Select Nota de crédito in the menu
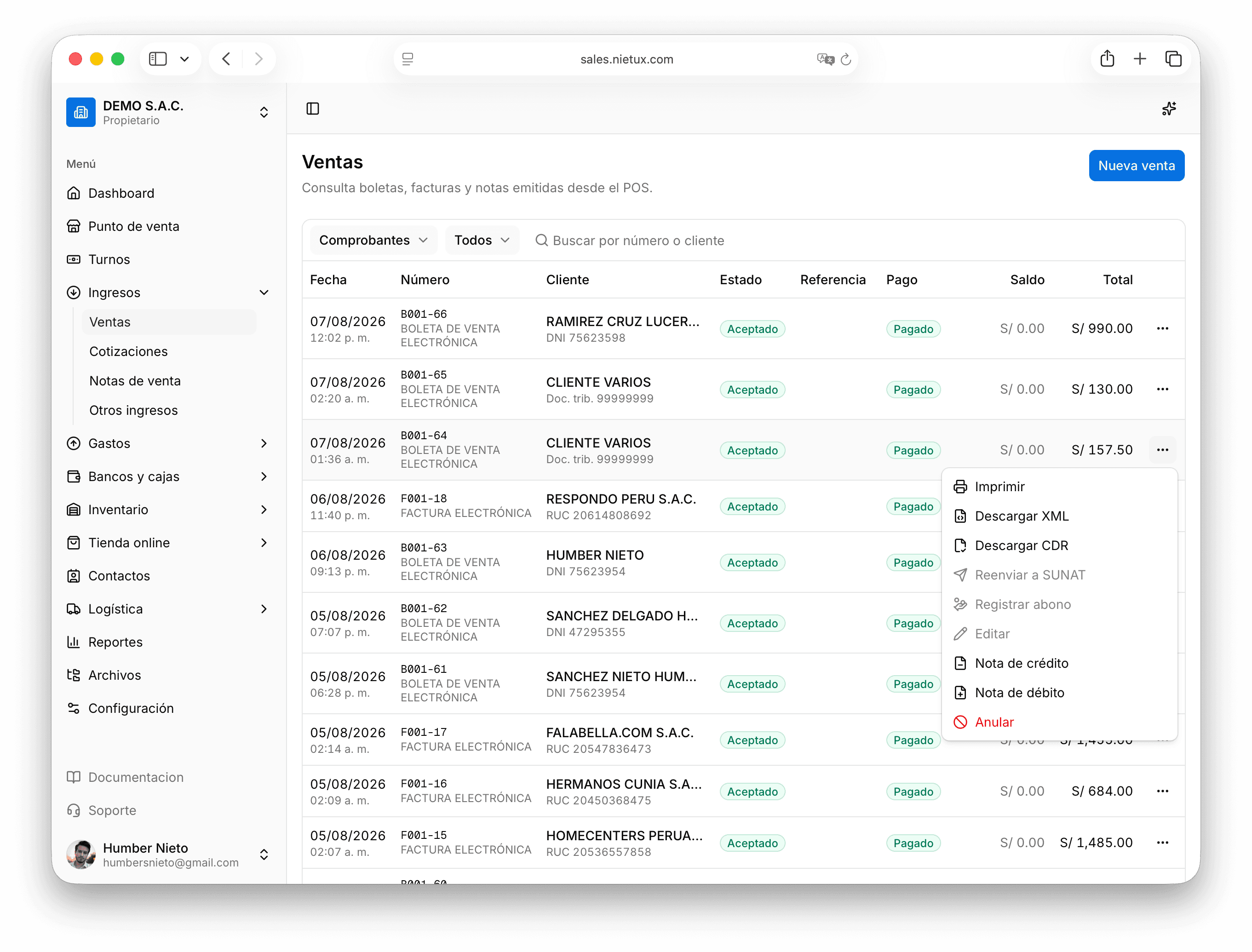This screenshot has height=952, width=1252. tap(1059, 663)
